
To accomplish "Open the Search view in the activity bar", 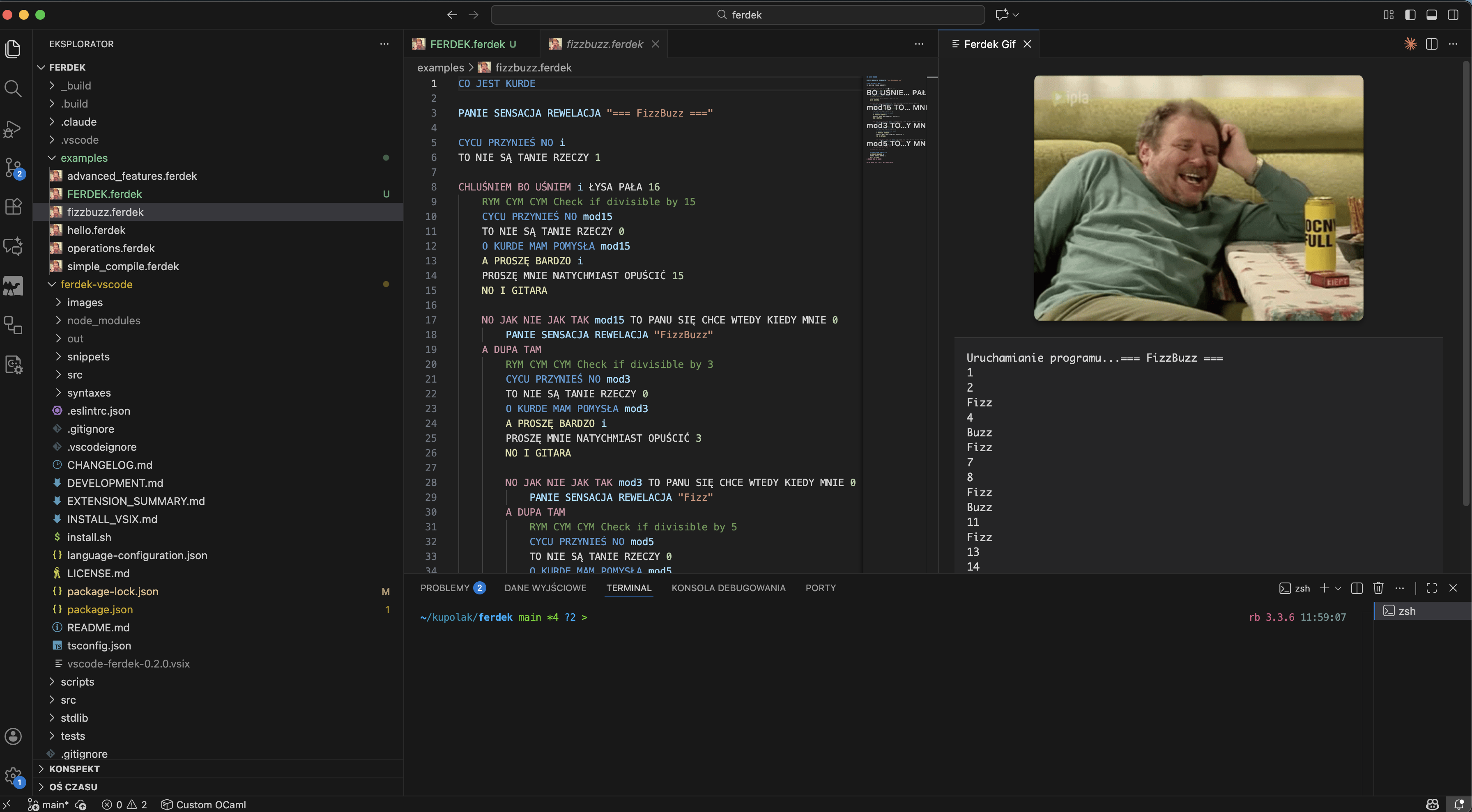I will [13, 89].
